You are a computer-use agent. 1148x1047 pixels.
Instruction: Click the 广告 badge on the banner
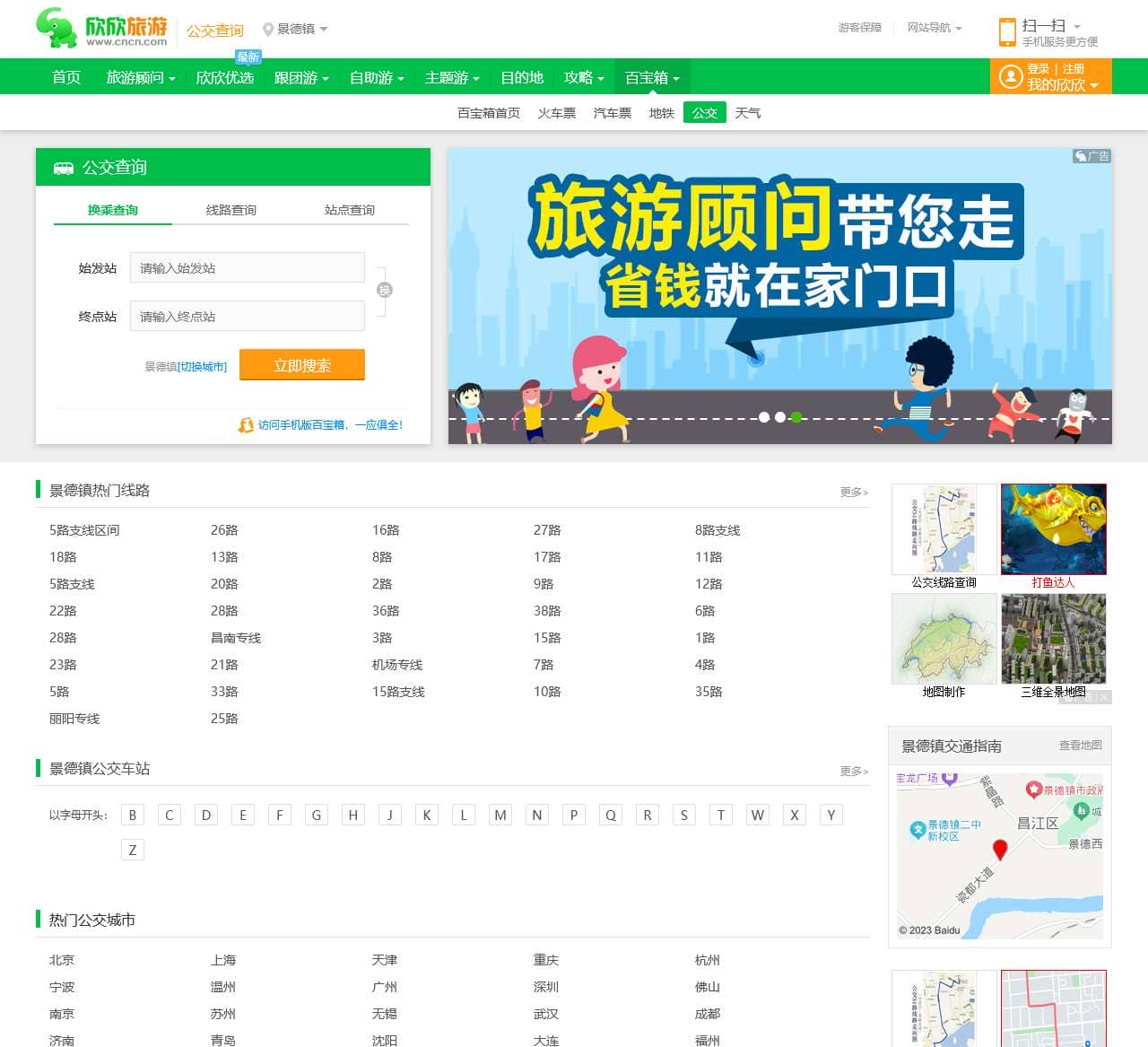[1091, 156]
